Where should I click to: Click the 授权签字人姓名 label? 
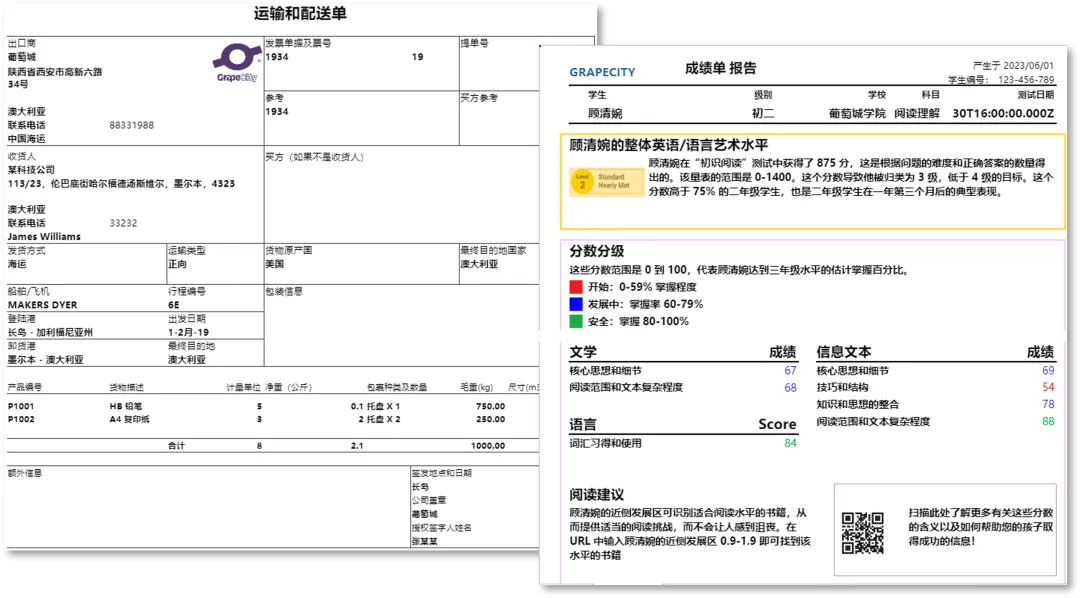click(442, 528)
